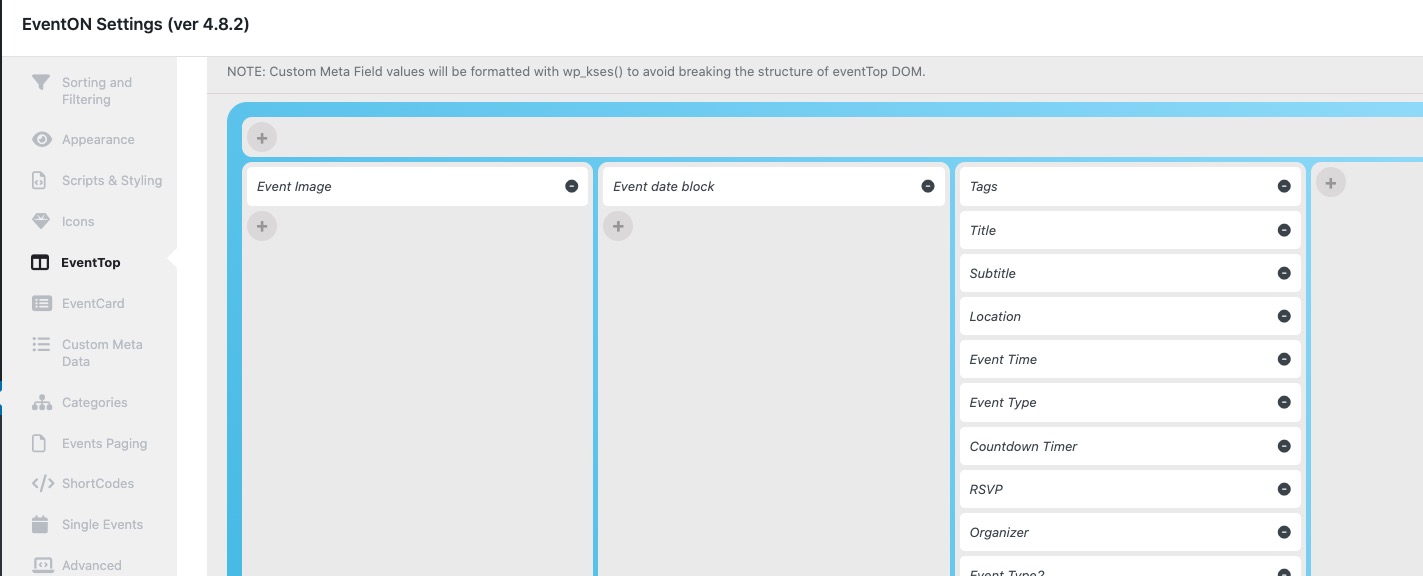The height and width of the screenshot is (576, 1423).
Task: Remove the Event Image field via minus icon
Action: 572,186
